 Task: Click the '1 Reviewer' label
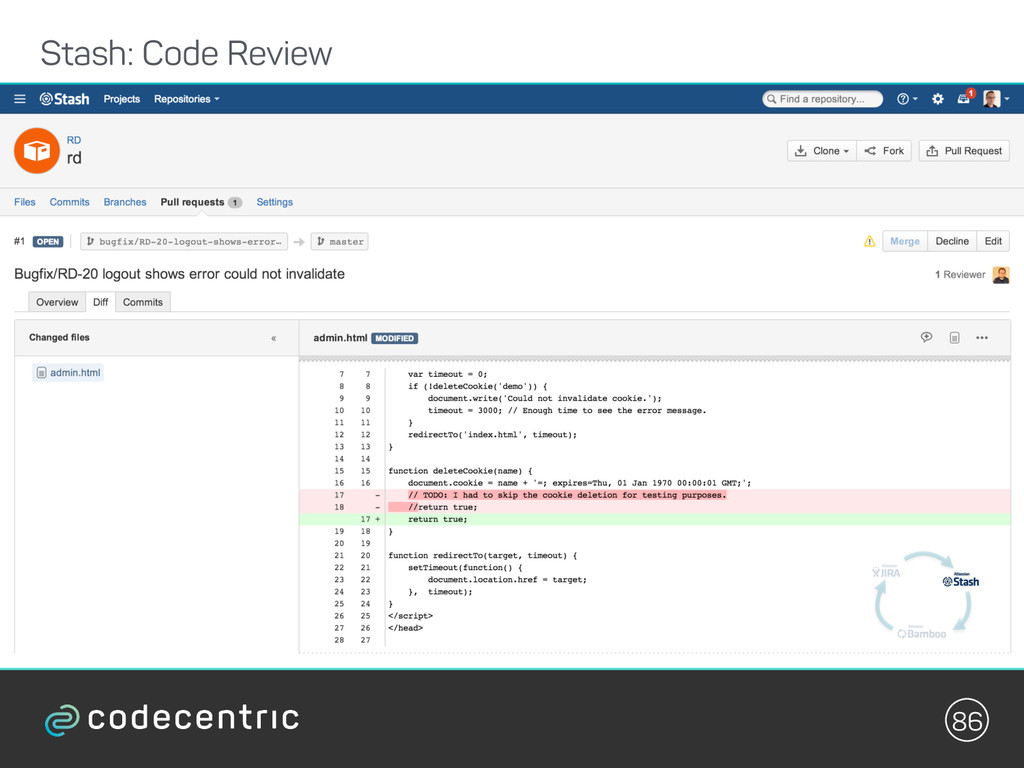pyautogui.click(x=960, y=275)
